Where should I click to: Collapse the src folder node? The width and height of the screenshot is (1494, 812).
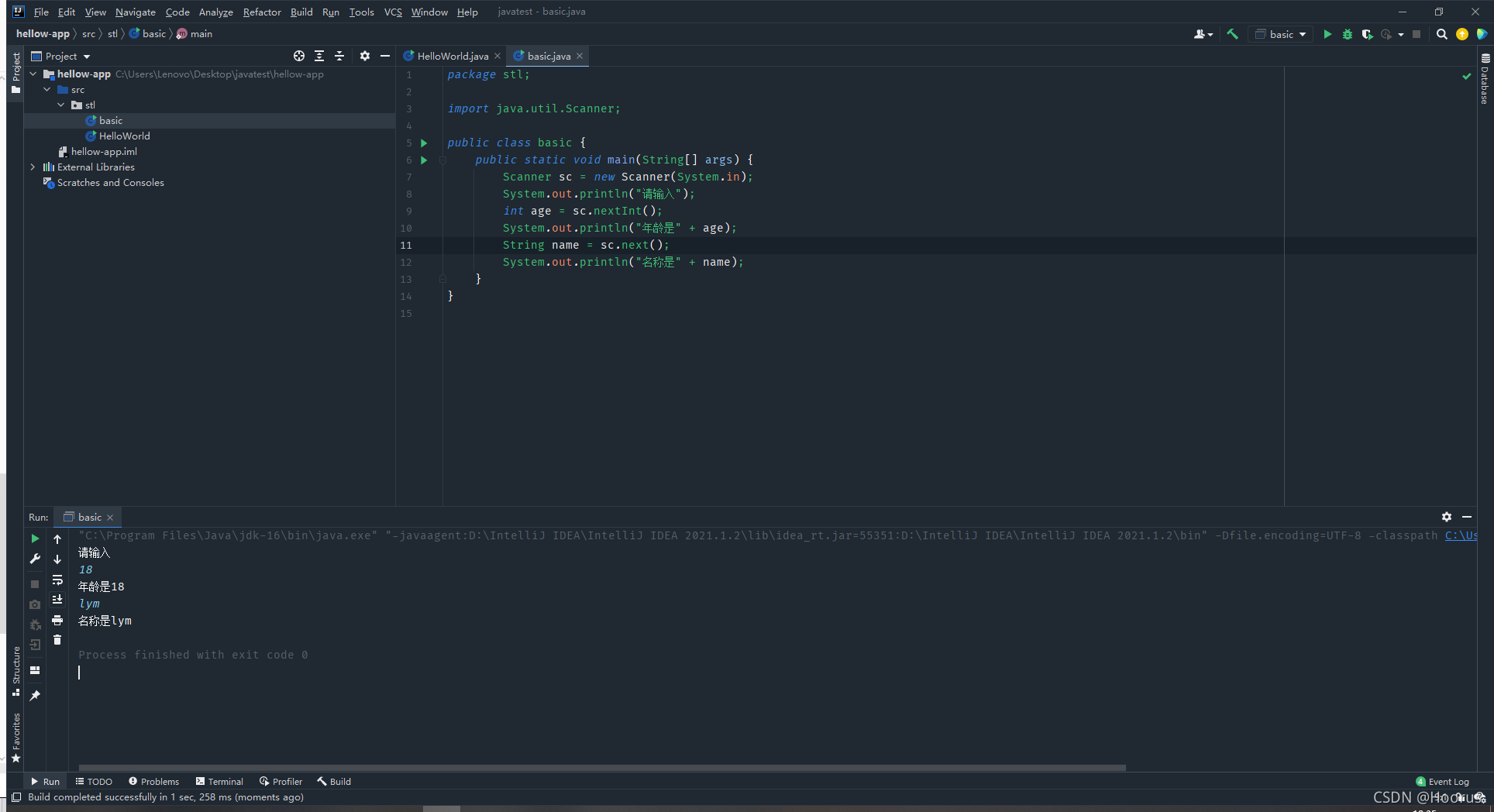pos(47,90)
